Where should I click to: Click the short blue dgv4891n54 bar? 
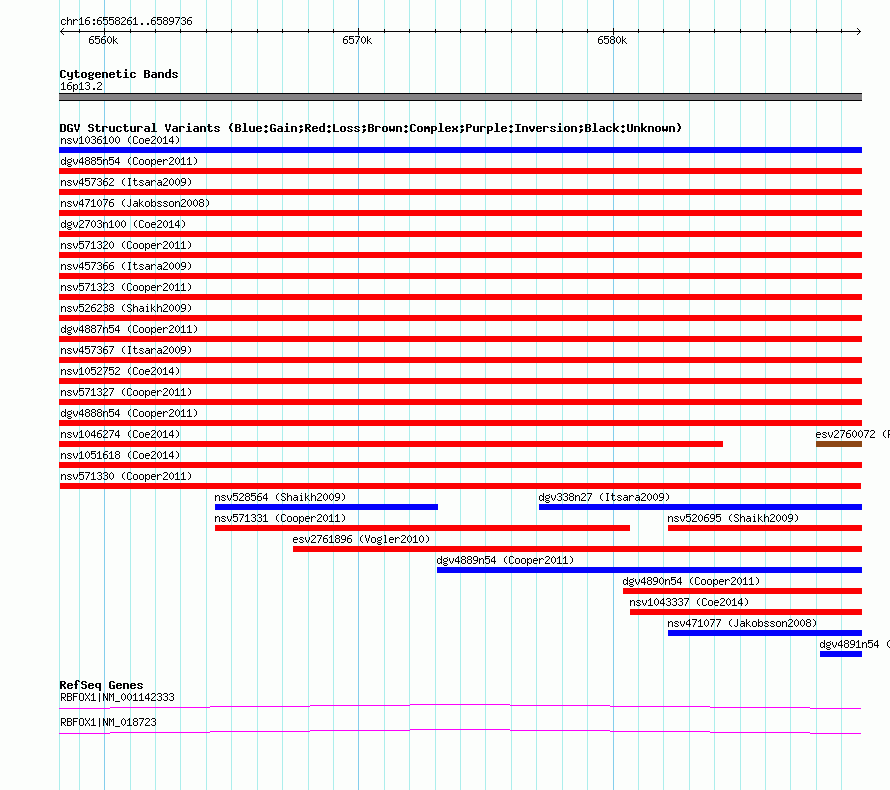tap(841, 654)
